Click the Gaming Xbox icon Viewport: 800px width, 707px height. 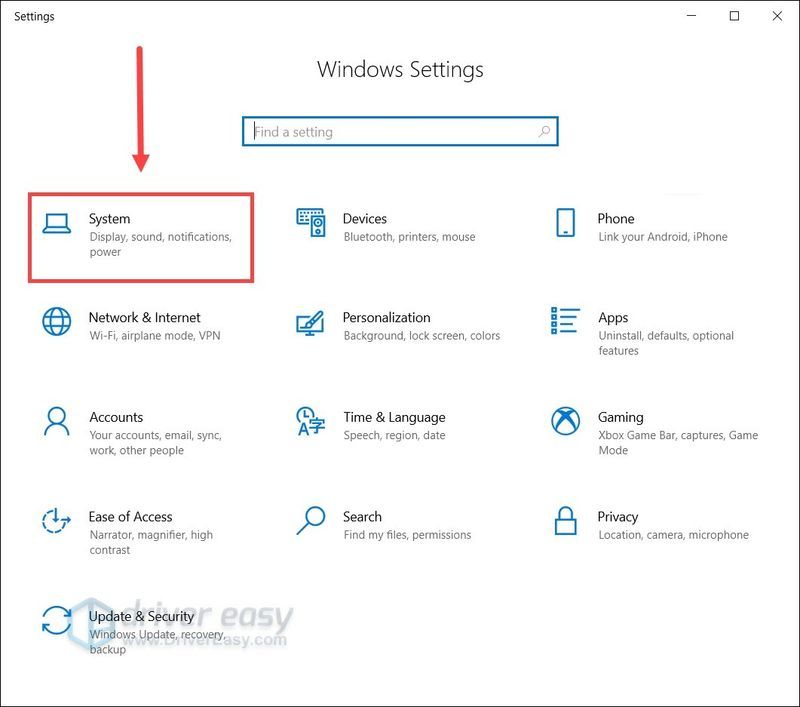(x=565, y=421)
